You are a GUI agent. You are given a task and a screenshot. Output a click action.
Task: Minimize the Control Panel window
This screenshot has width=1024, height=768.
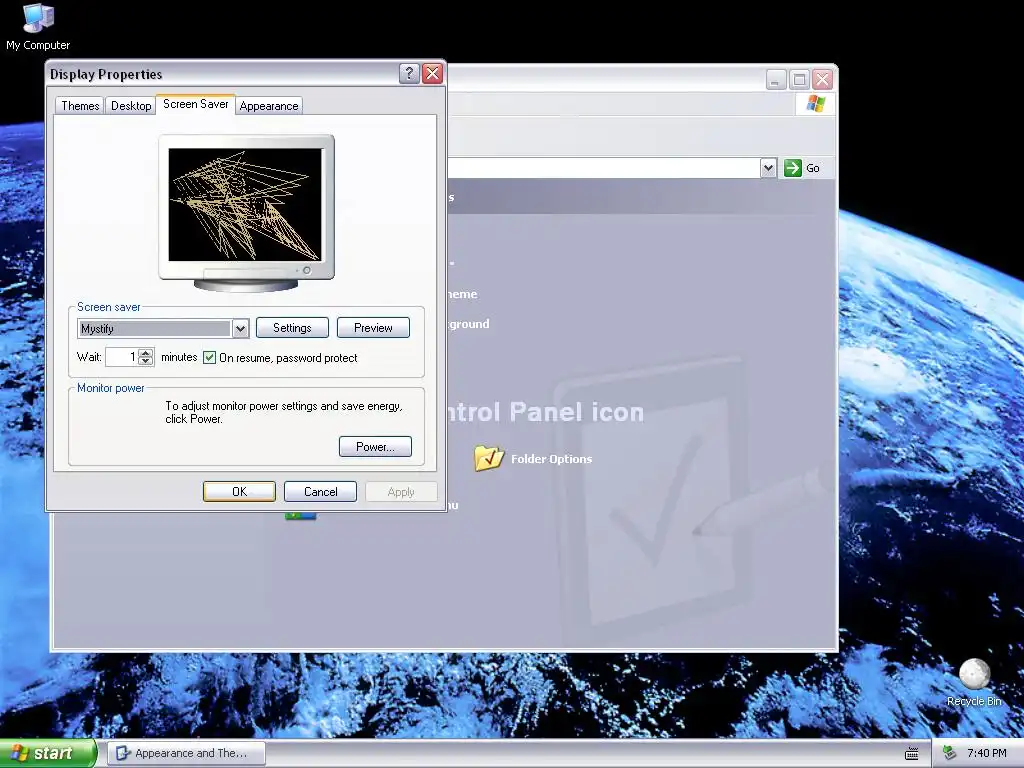point(775,80)
